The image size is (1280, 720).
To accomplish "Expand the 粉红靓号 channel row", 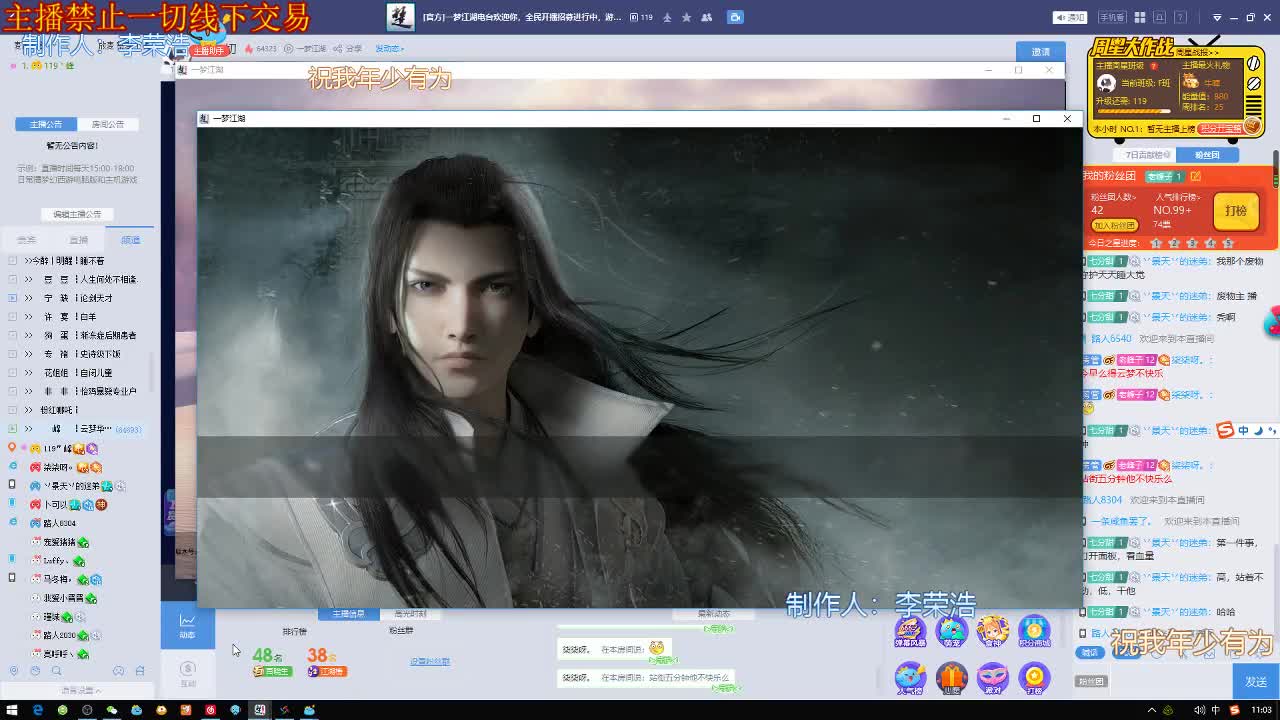I will pos(75,410).
